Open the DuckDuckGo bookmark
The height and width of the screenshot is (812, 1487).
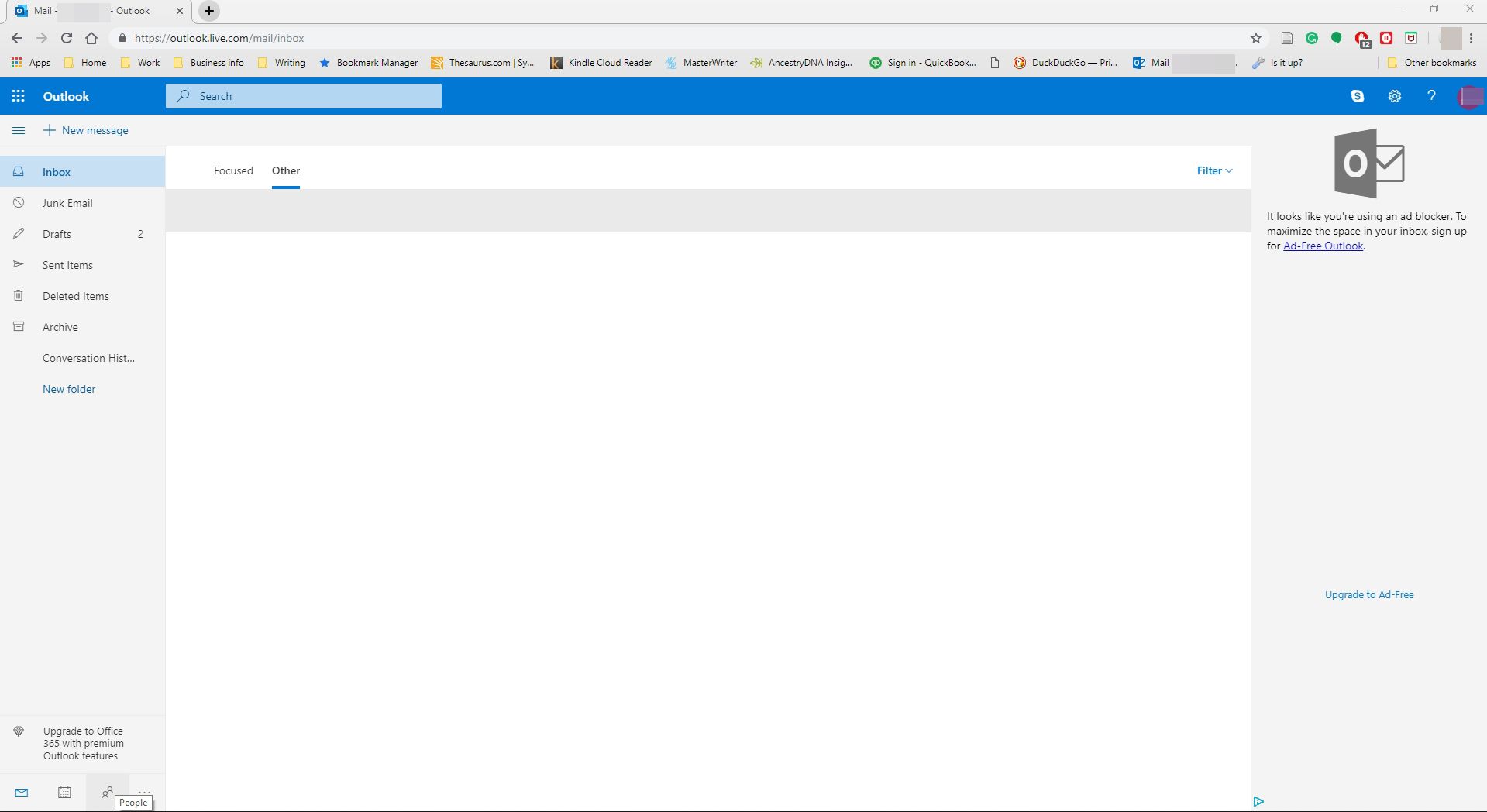1065,63
